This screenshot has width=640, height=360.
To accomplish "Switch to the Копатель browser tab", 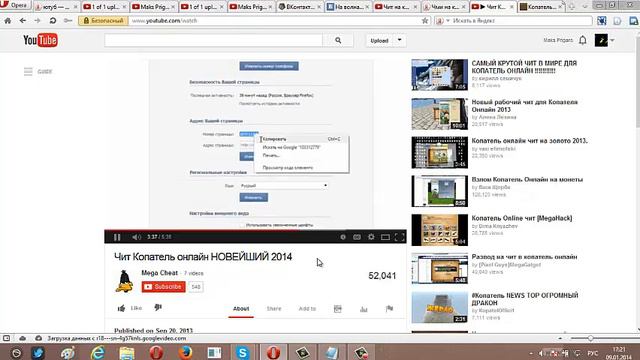I will tap(541, 7).
